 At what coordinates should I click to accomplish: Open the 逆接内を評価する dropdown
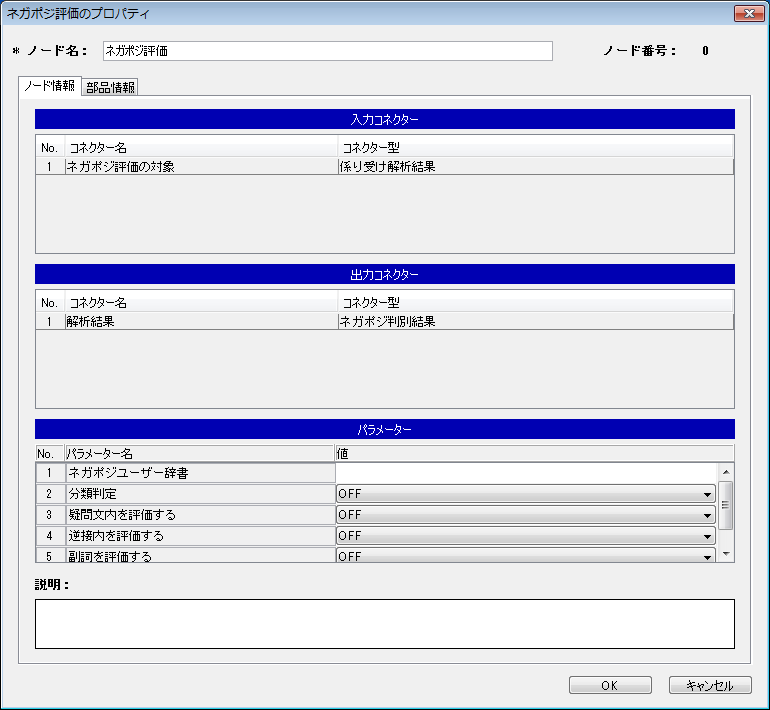coord(526,536)
